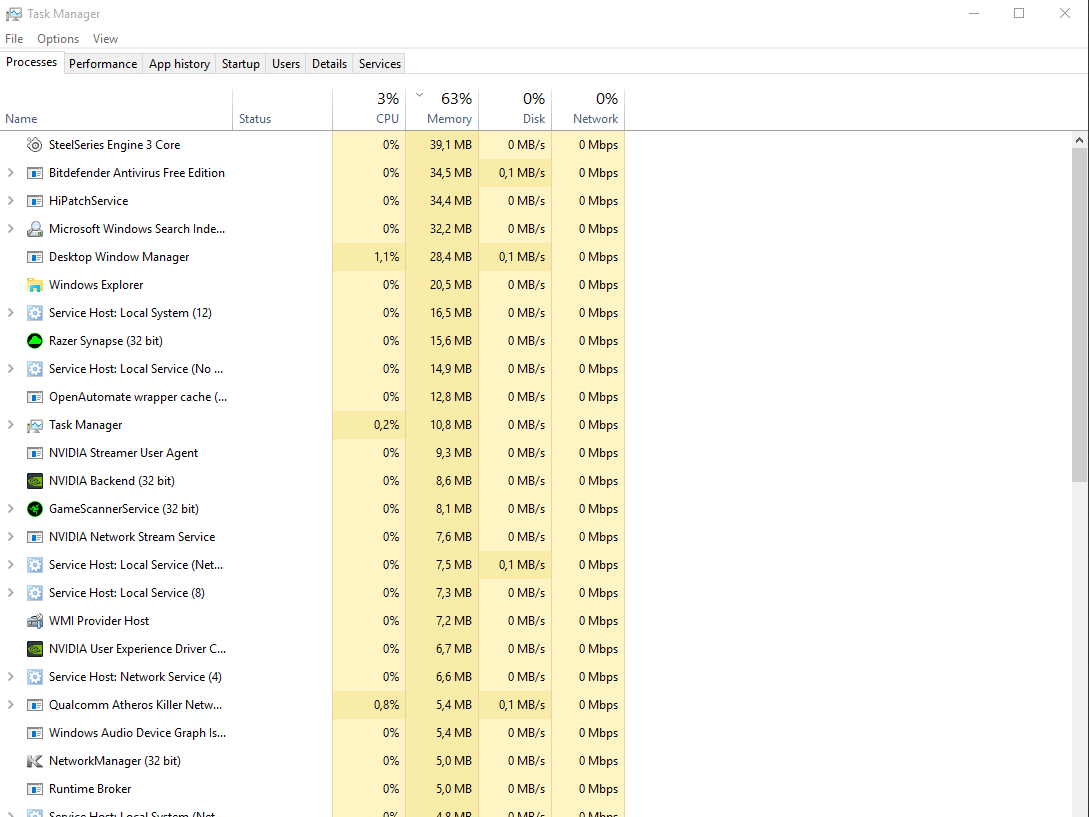Click the WMI Provider Host icon
1089x817 pixels.
(x=35, y=621)
